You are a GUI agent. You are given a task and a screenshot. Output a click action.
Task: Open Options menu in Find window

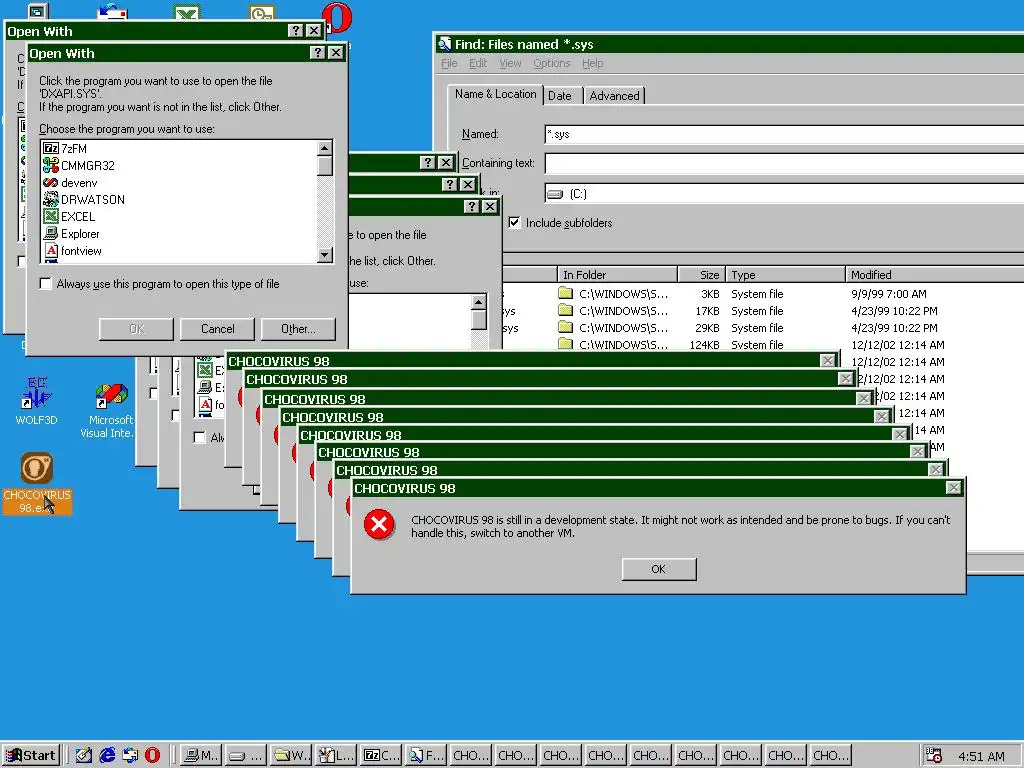click(552, 63)
